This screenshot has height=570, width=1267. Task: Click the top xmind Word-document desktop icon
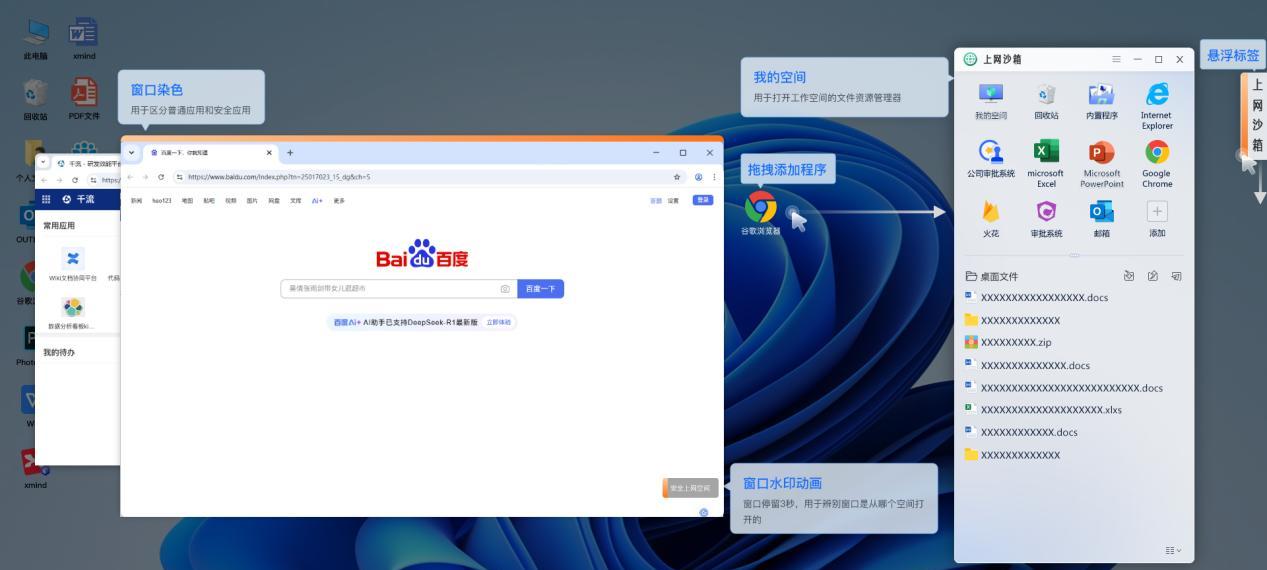[x=84, y=39]
